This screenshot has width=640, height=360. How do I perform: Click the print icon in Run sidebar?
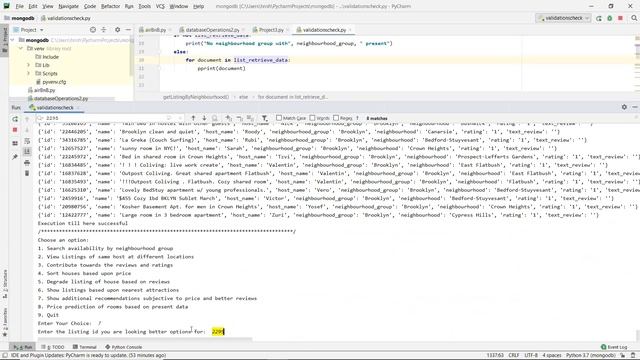27,163
